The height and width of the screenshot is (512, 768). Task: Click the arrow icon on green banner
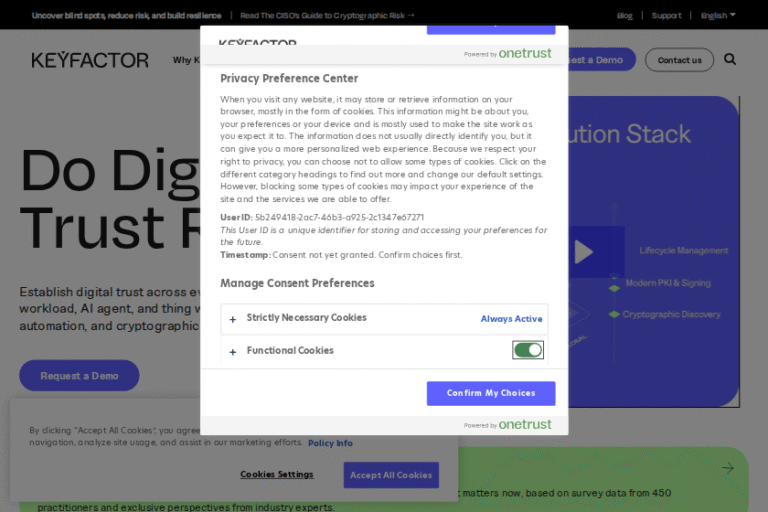[728, 468]
